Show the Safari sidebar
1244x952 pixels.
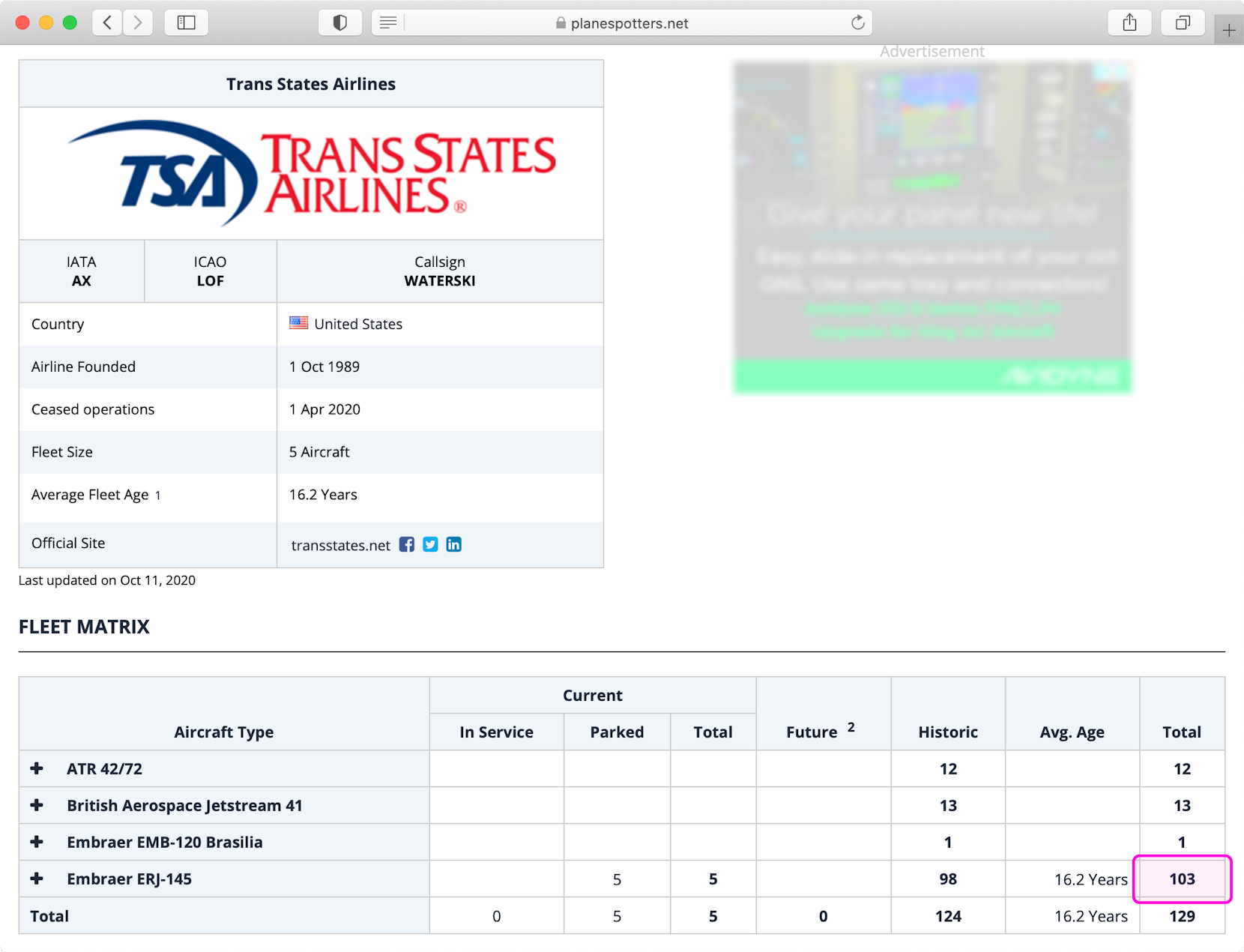click(x=186, y=22)
